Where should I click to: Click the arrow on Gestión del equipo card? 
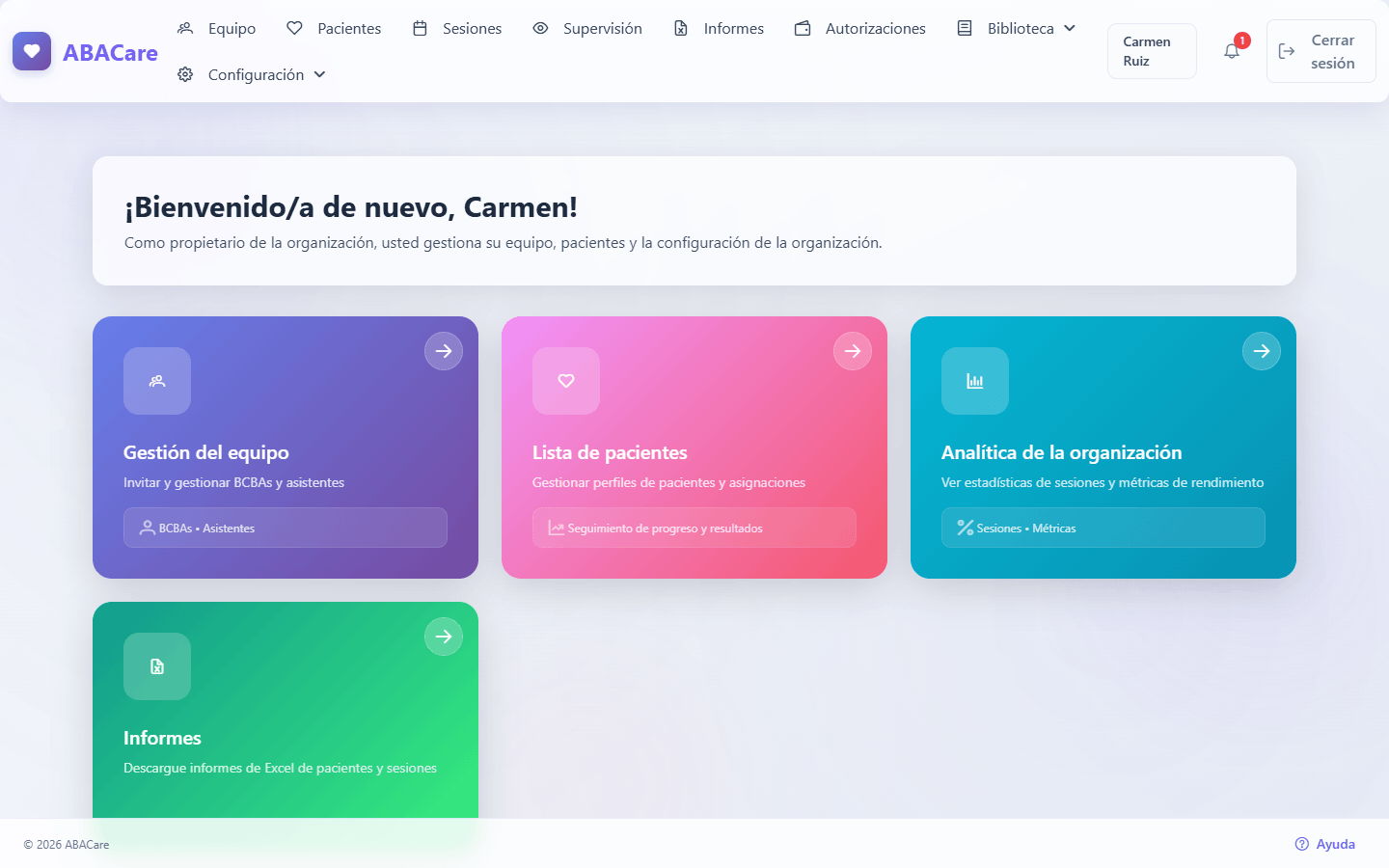tap(444, 351)
